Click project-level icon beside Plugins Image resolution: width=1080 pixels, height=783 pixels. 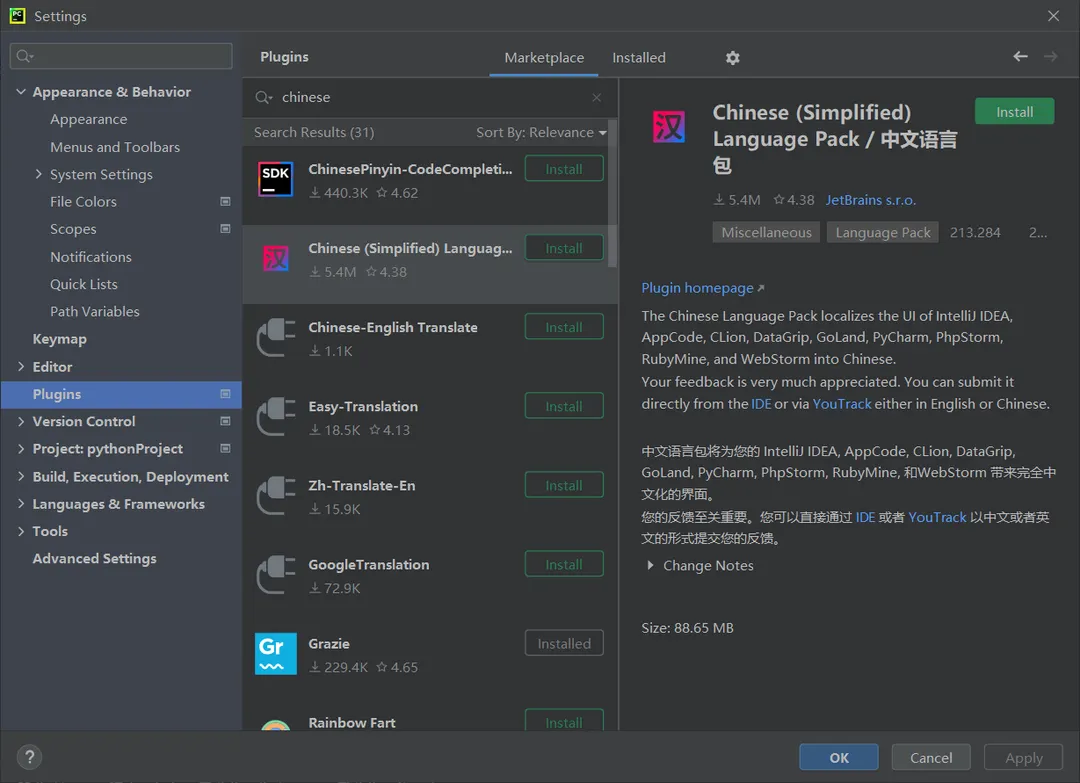click(x=225, y=394)
